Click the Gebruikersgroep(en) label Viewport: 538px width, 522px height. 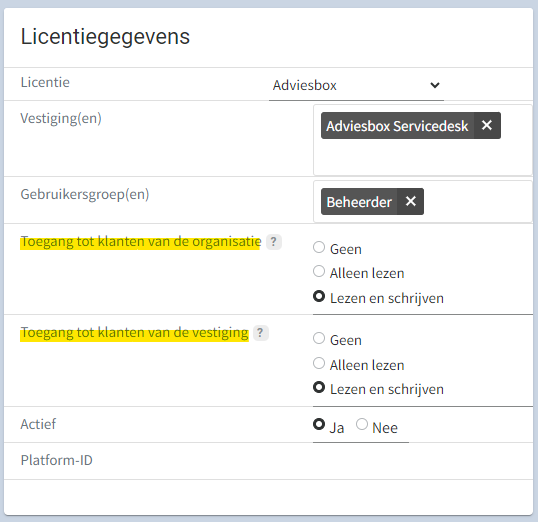(x=85, y=195)
